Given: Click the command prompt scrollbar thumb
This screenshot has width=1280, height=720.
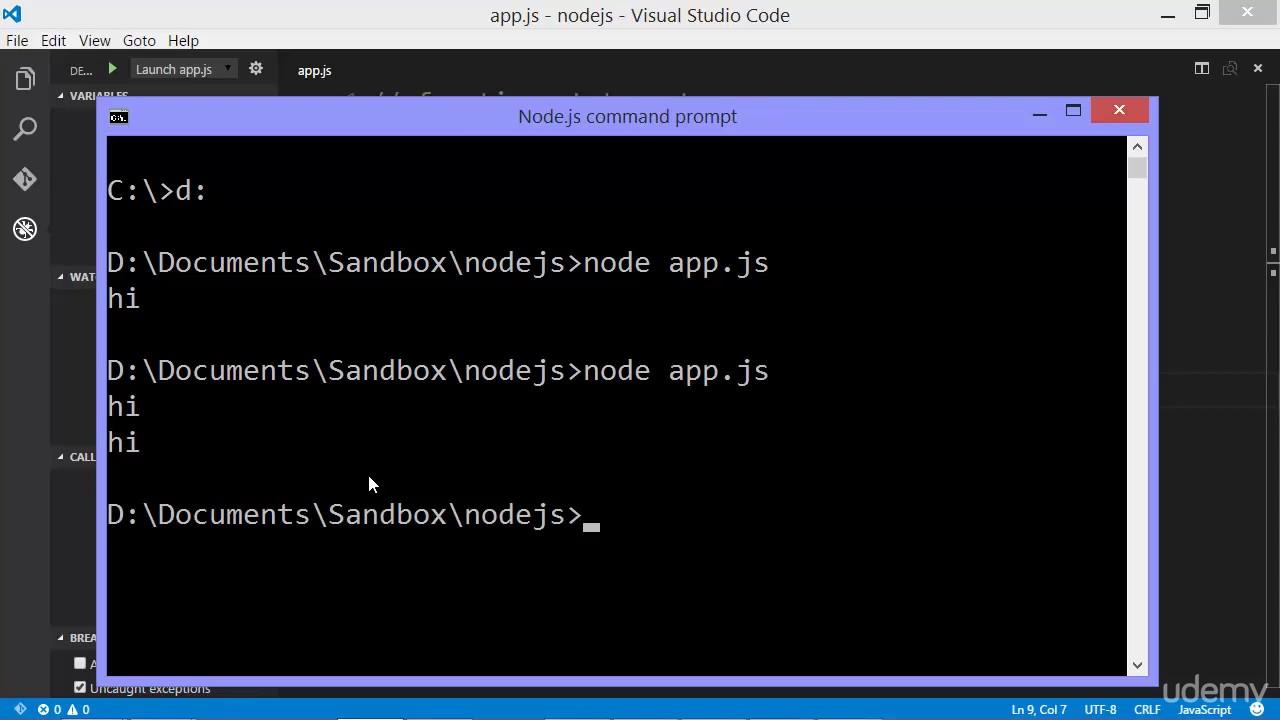Looking at the screenshot, I should pyautogui.click(x=1137, y=169).
